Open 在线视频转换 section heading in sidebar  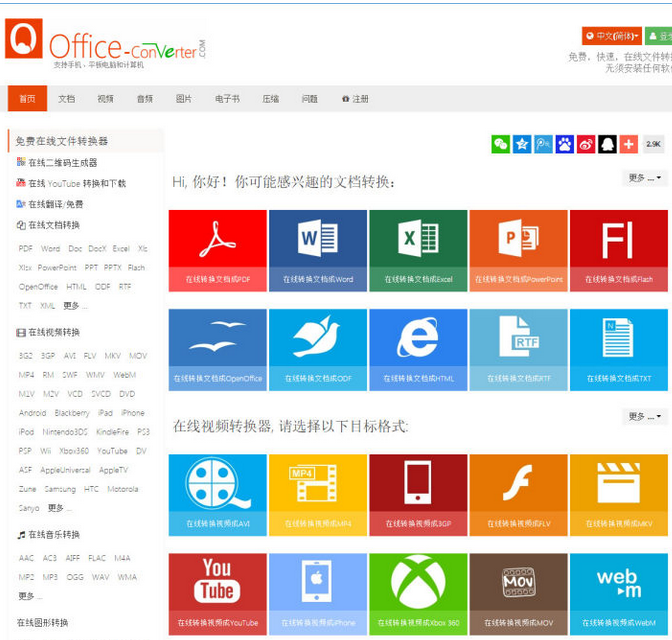[48, 332]
